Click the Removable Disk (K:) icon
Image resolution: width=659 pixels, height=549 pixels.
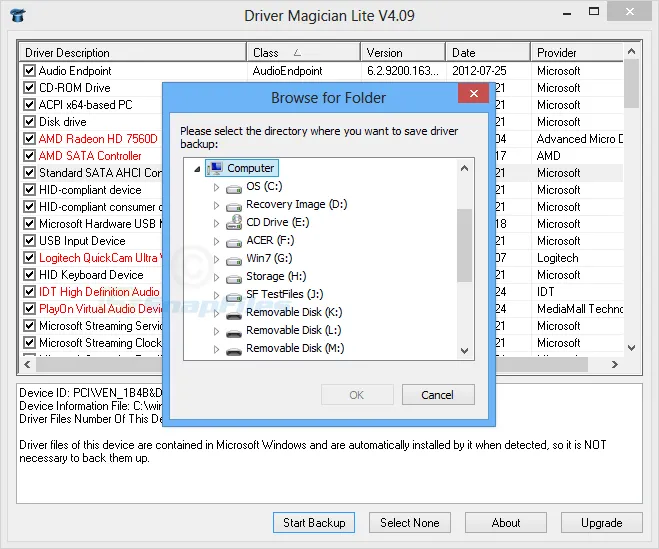234,315
